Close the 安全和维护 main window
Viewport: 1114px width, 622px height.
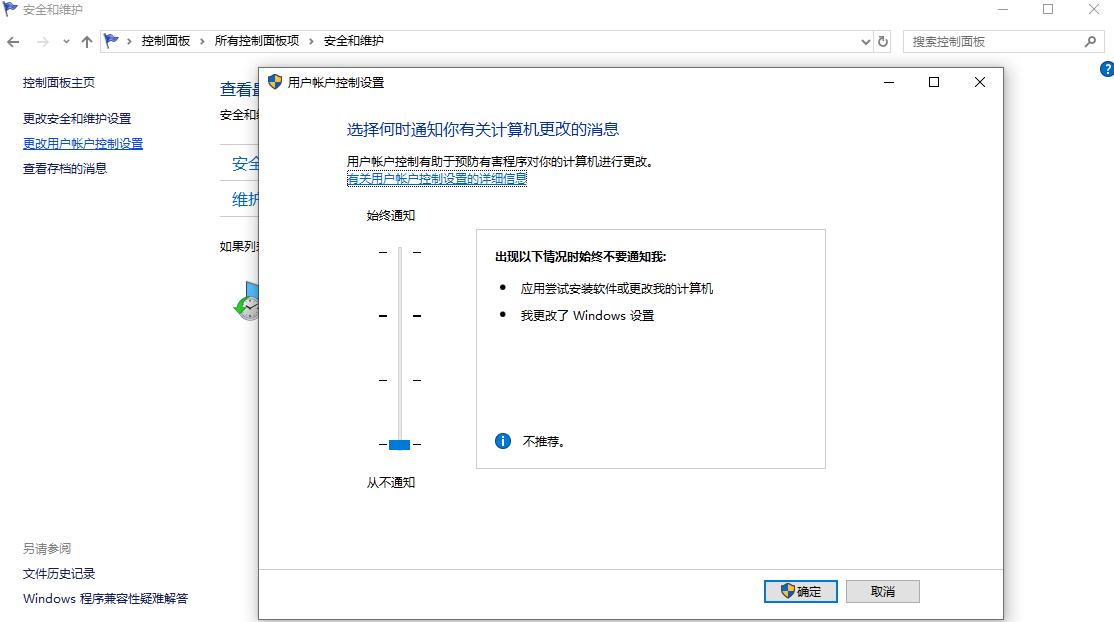[x=1094, y=10]
